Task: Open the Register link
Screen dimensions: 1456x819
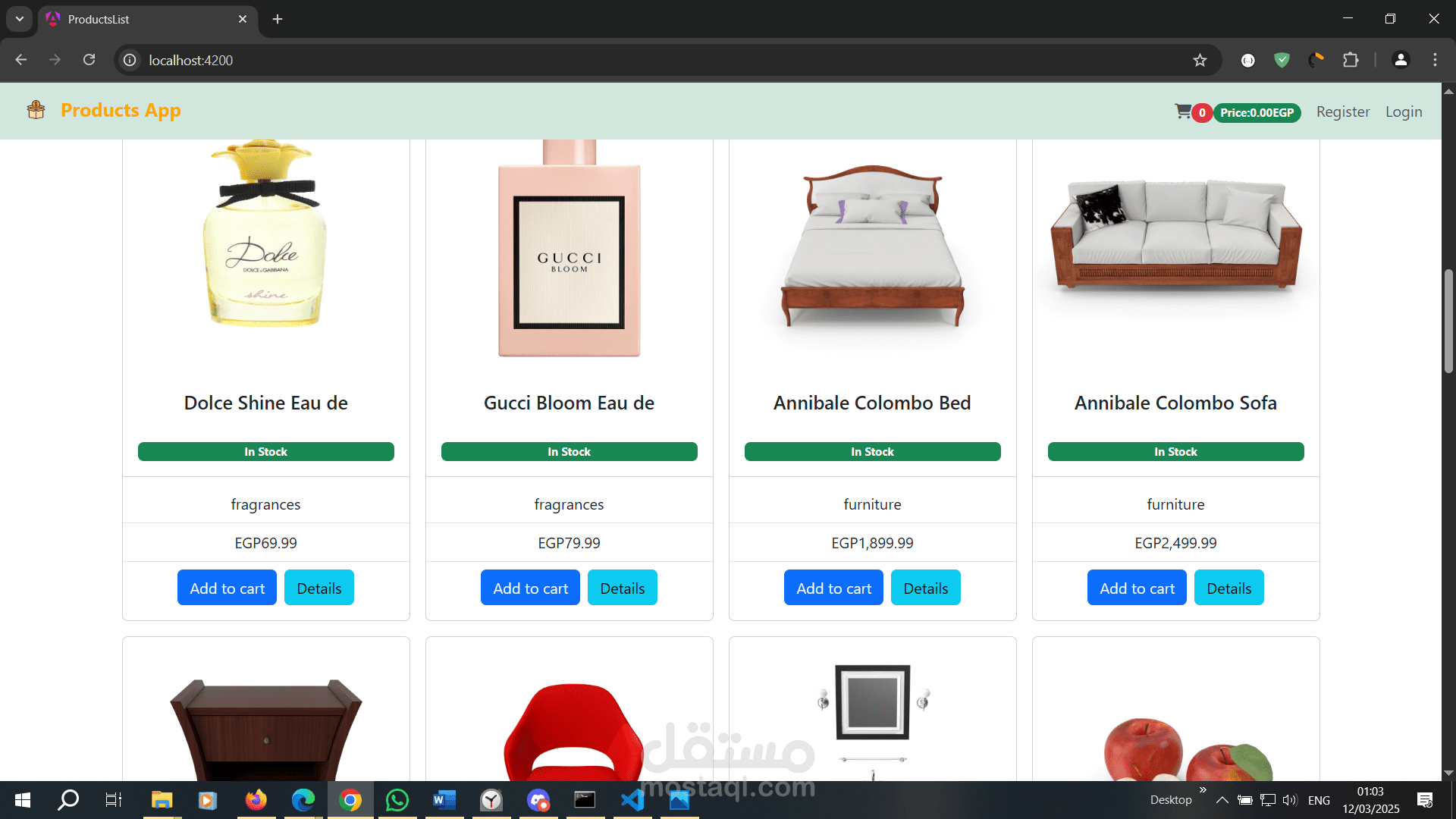Action: [x=1342, y=111]
